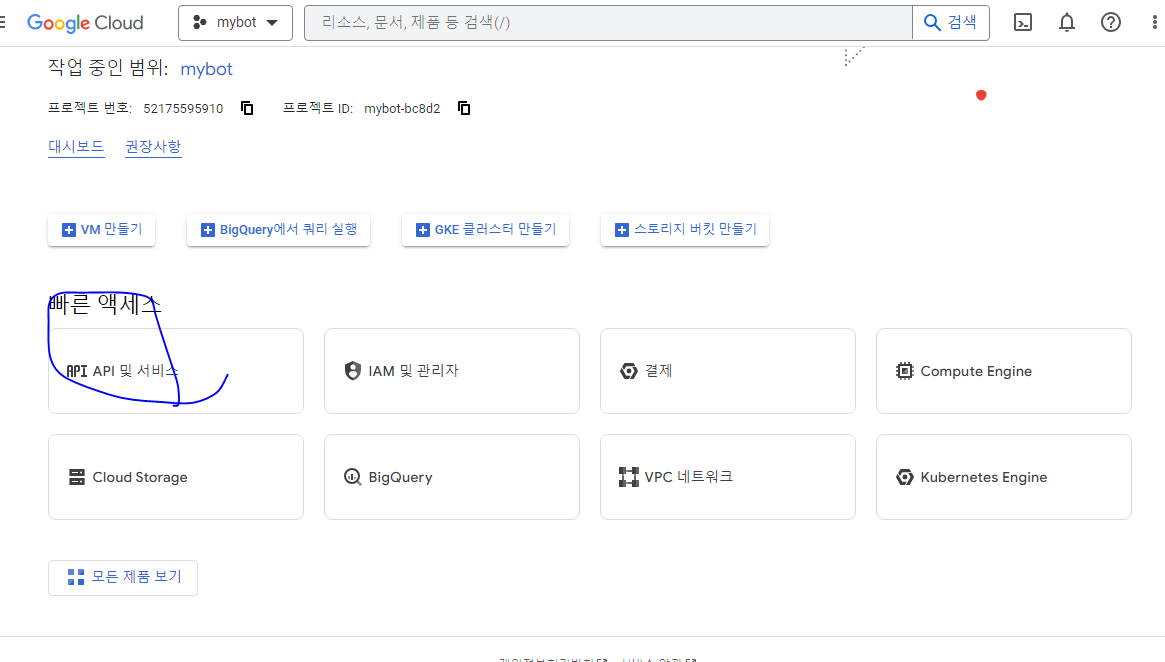Screen dimensions: 1165x662
Task: Open the mybot scope link
Action: [x=207, y=69]
